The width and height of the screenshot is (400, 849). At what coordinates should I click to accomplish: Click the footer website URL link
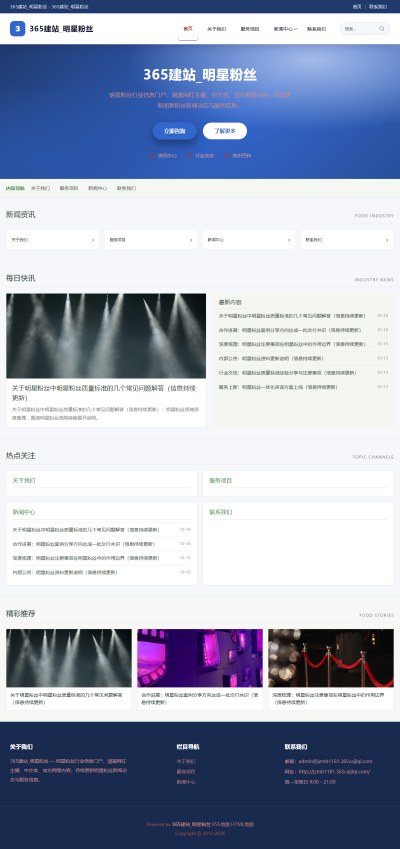tap(334, 772)
